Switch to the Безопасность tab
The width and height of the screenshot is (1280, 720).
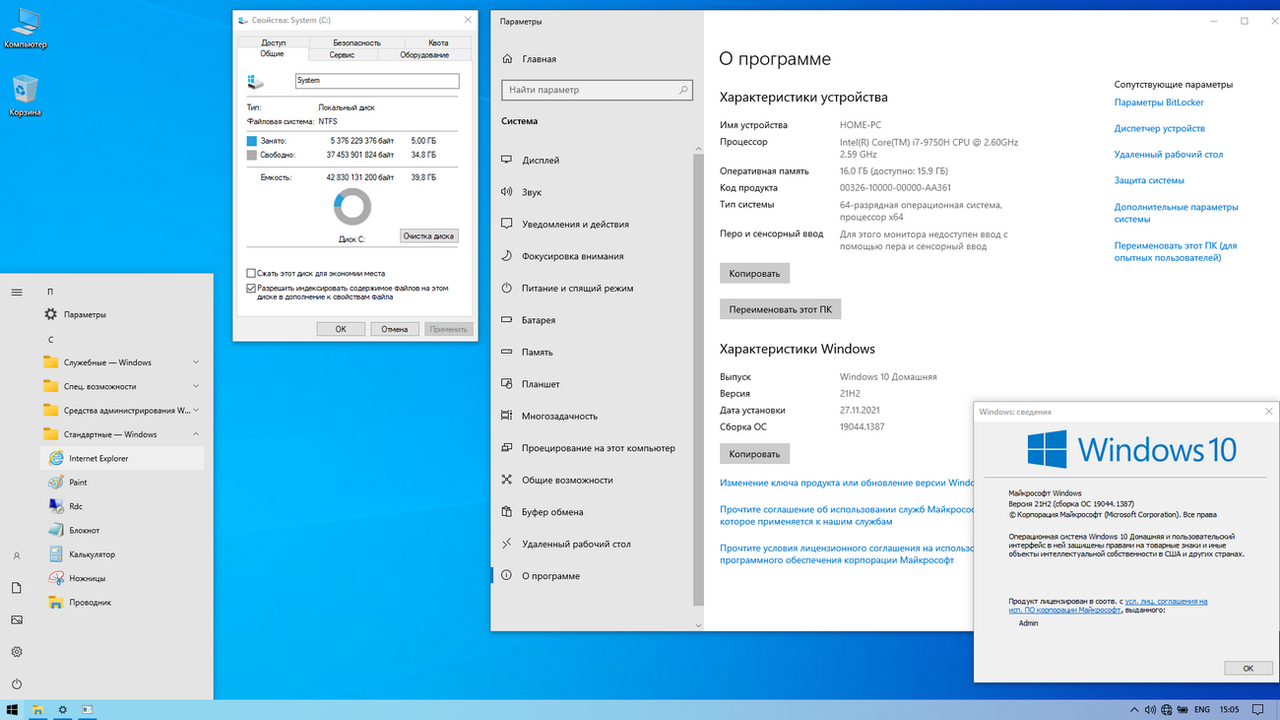point(357,43)
